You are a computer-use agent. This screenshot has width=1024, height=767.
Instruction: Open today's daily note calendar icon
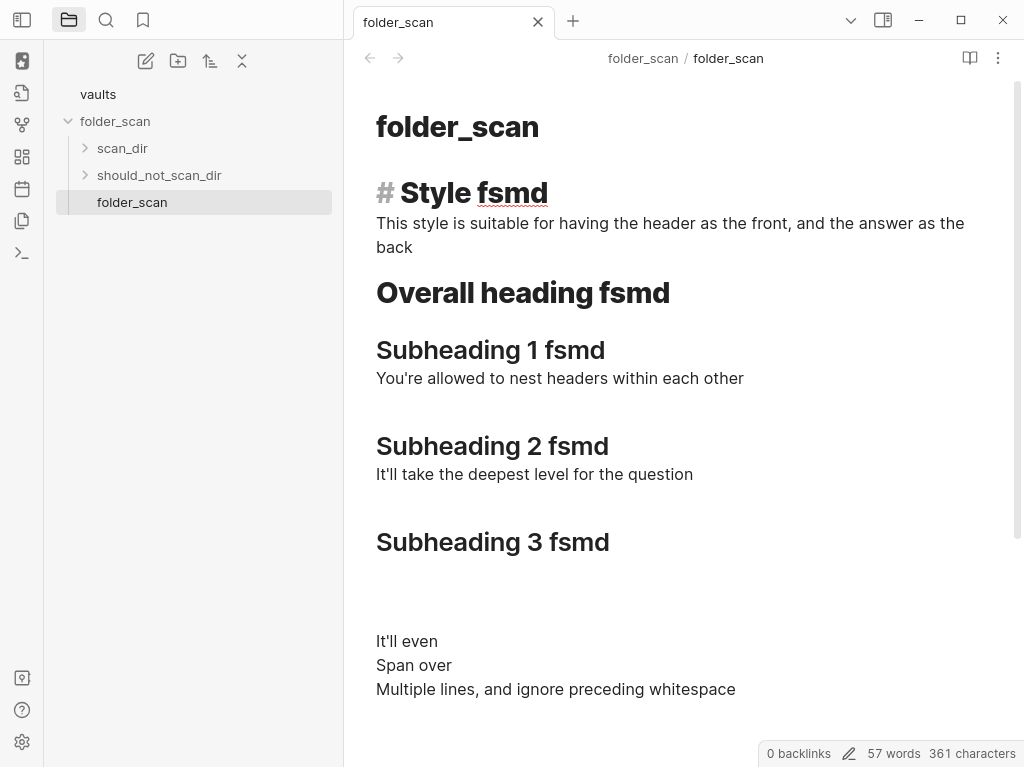click(x=22, y=189)
